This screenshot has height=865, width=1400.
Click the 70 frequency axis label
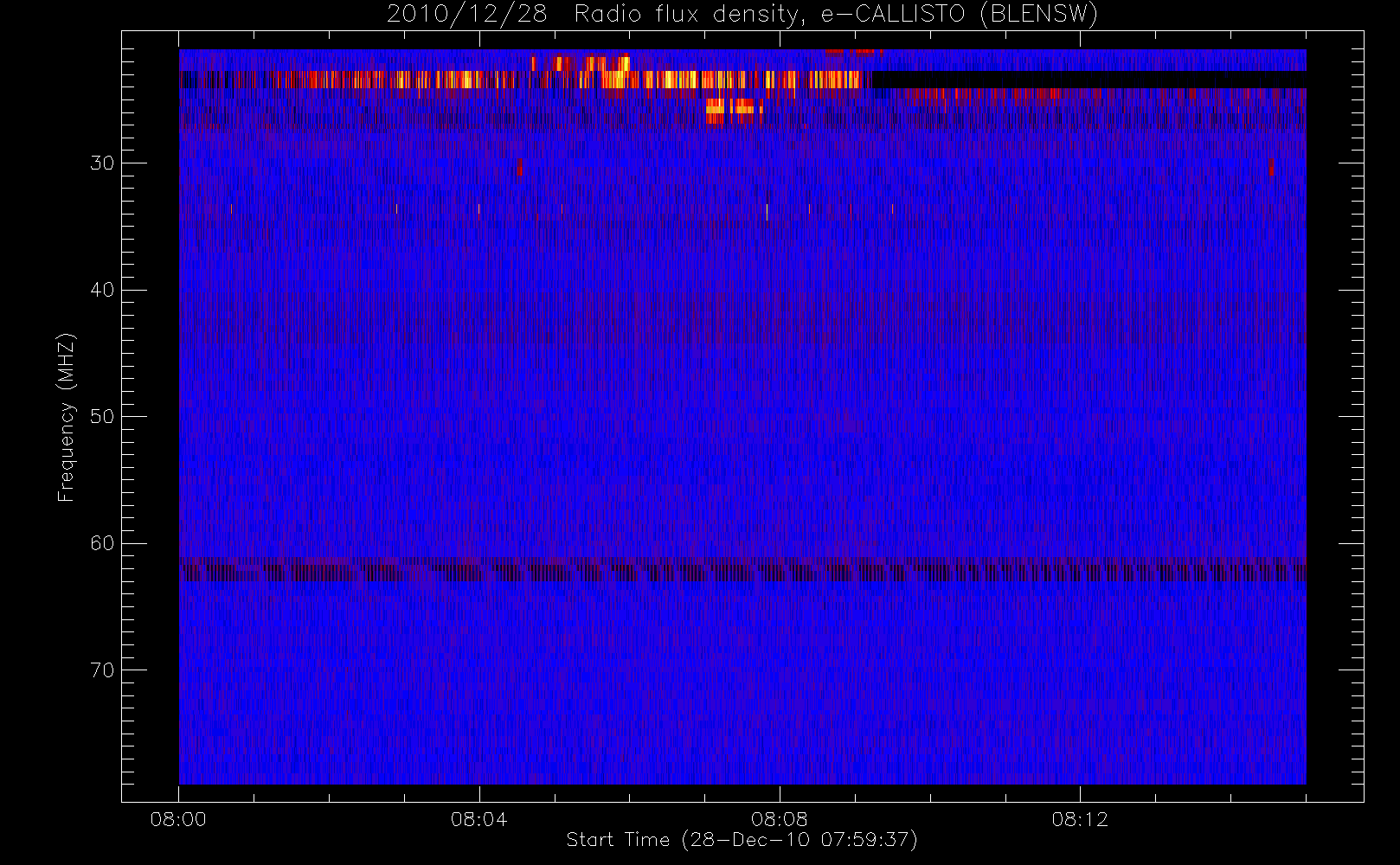pyautogui.click(x=102, y=670)
